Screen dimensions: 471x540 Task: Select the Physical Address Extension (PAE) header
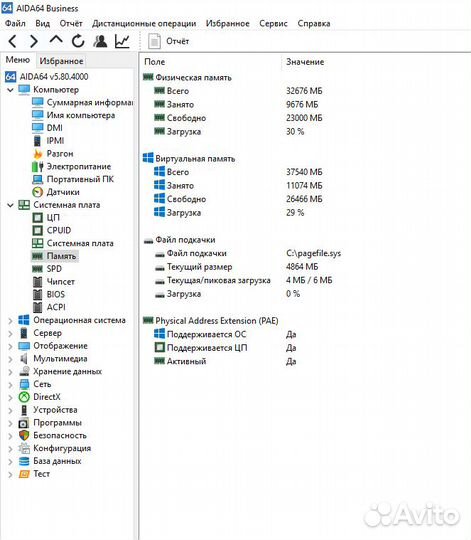211,321
